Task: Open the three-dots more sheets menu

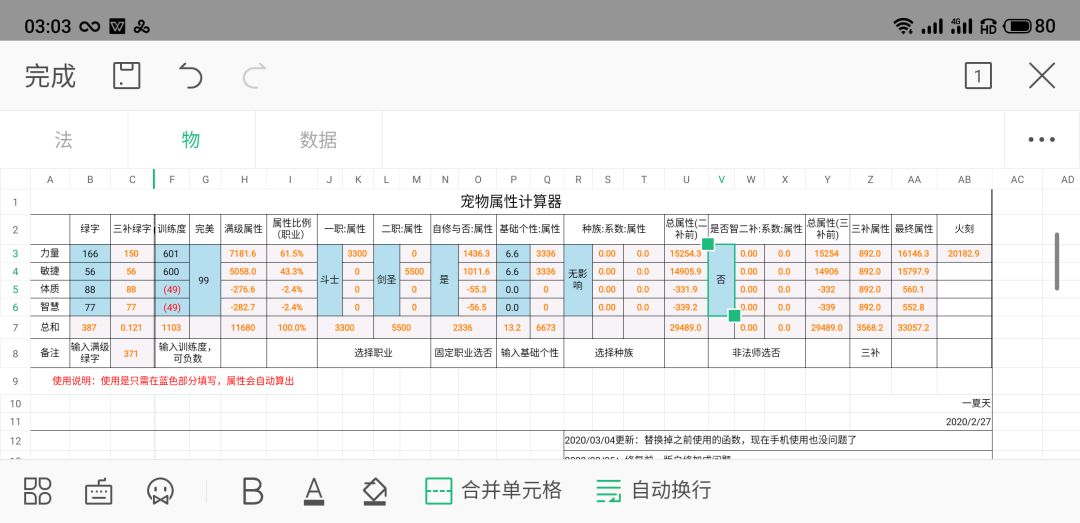Action: [x=1041, y=140]
